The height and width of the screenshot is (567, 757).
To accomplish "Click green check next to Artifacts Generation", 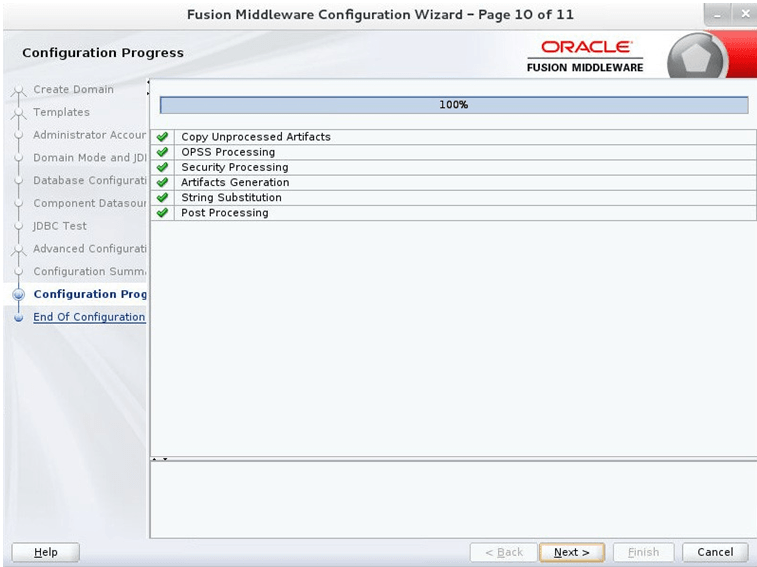I will click(x=163, y=183).
